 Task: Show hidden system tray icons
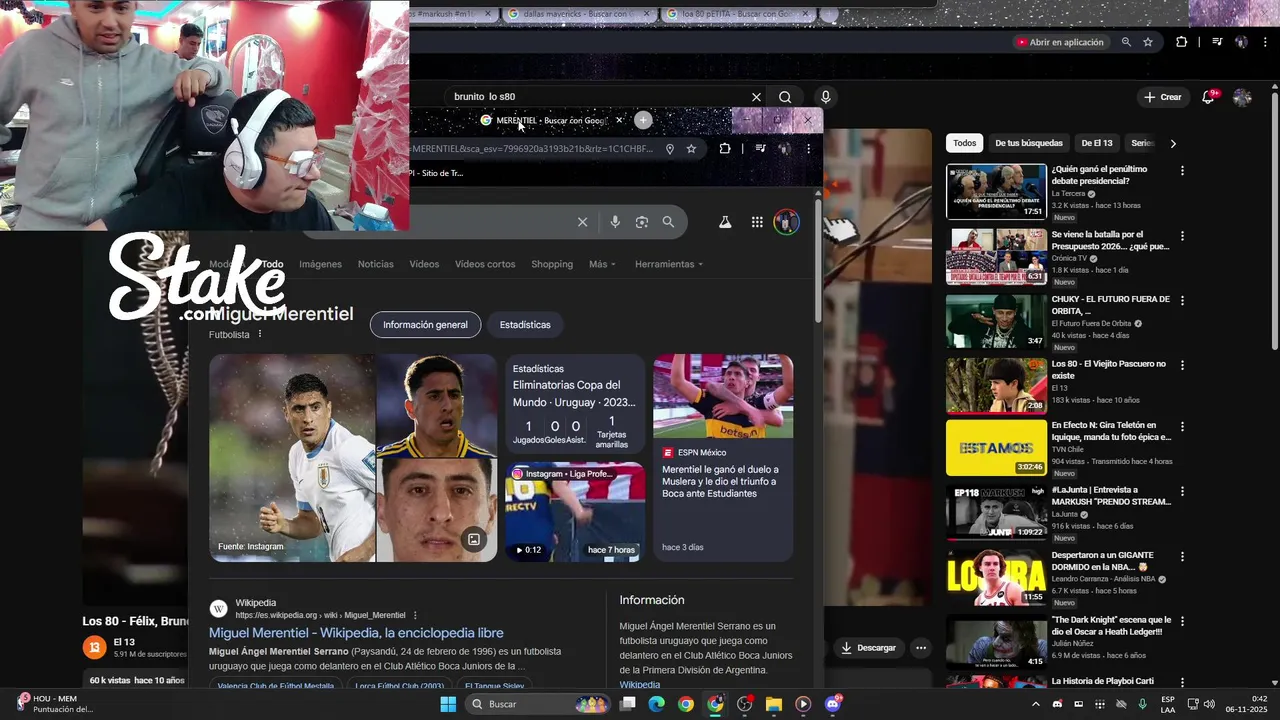(x=1035, y=704)
